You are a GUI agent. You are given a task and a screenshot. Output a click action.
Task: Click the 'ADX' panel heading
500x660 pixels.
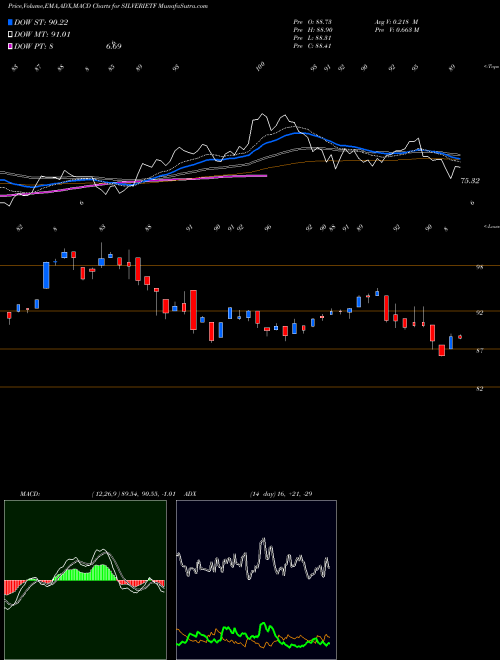pos(190,494)
